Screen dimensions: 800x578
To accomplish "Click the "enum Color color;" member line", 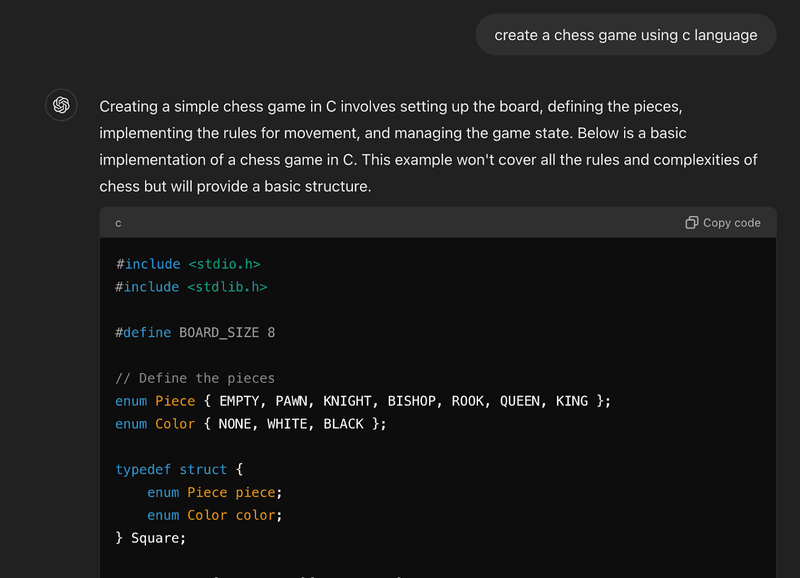I will 215,515.
